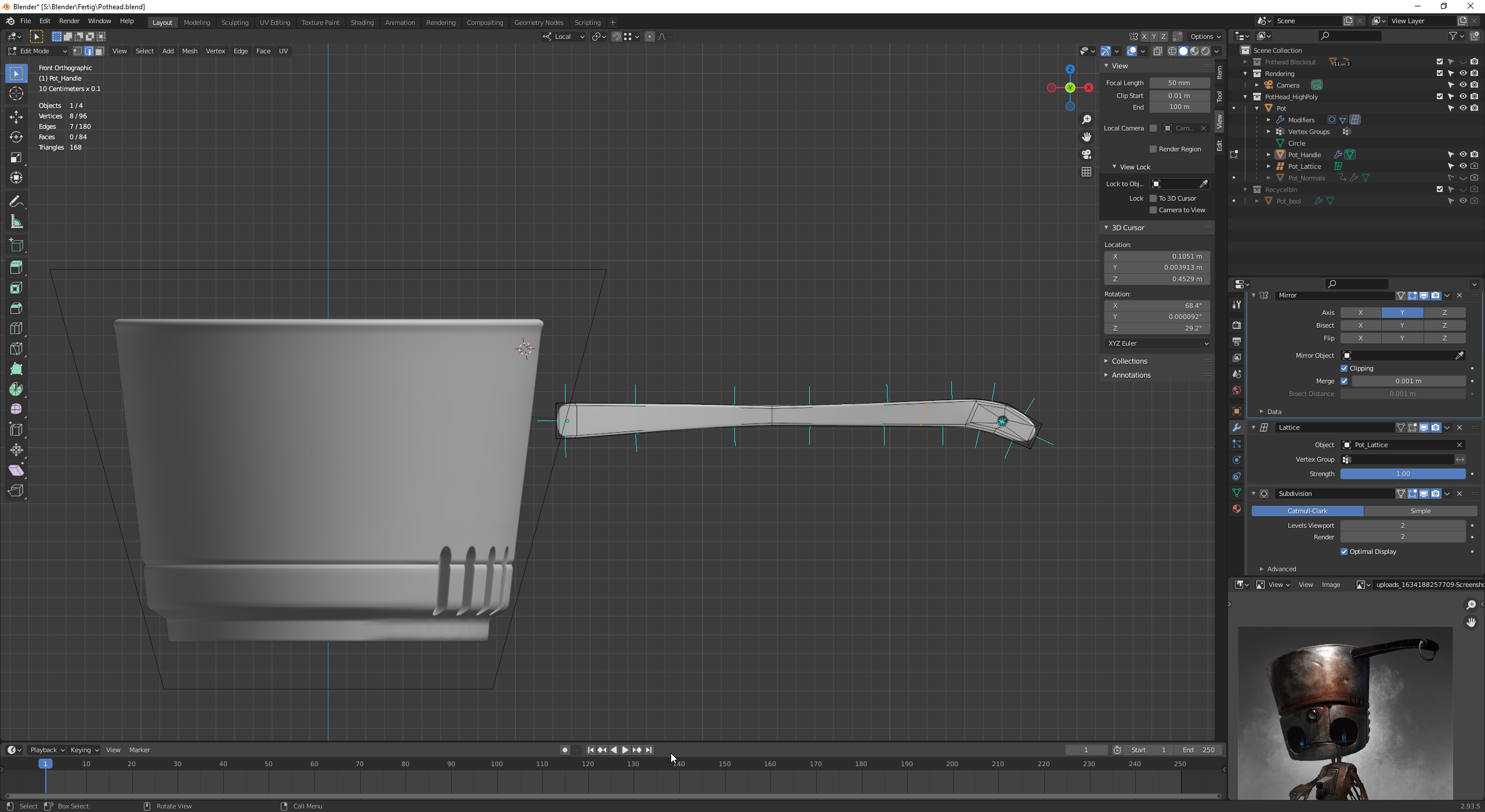Click the Options button in viewport header
The image size is (1485, 812).
(1204, 37)
